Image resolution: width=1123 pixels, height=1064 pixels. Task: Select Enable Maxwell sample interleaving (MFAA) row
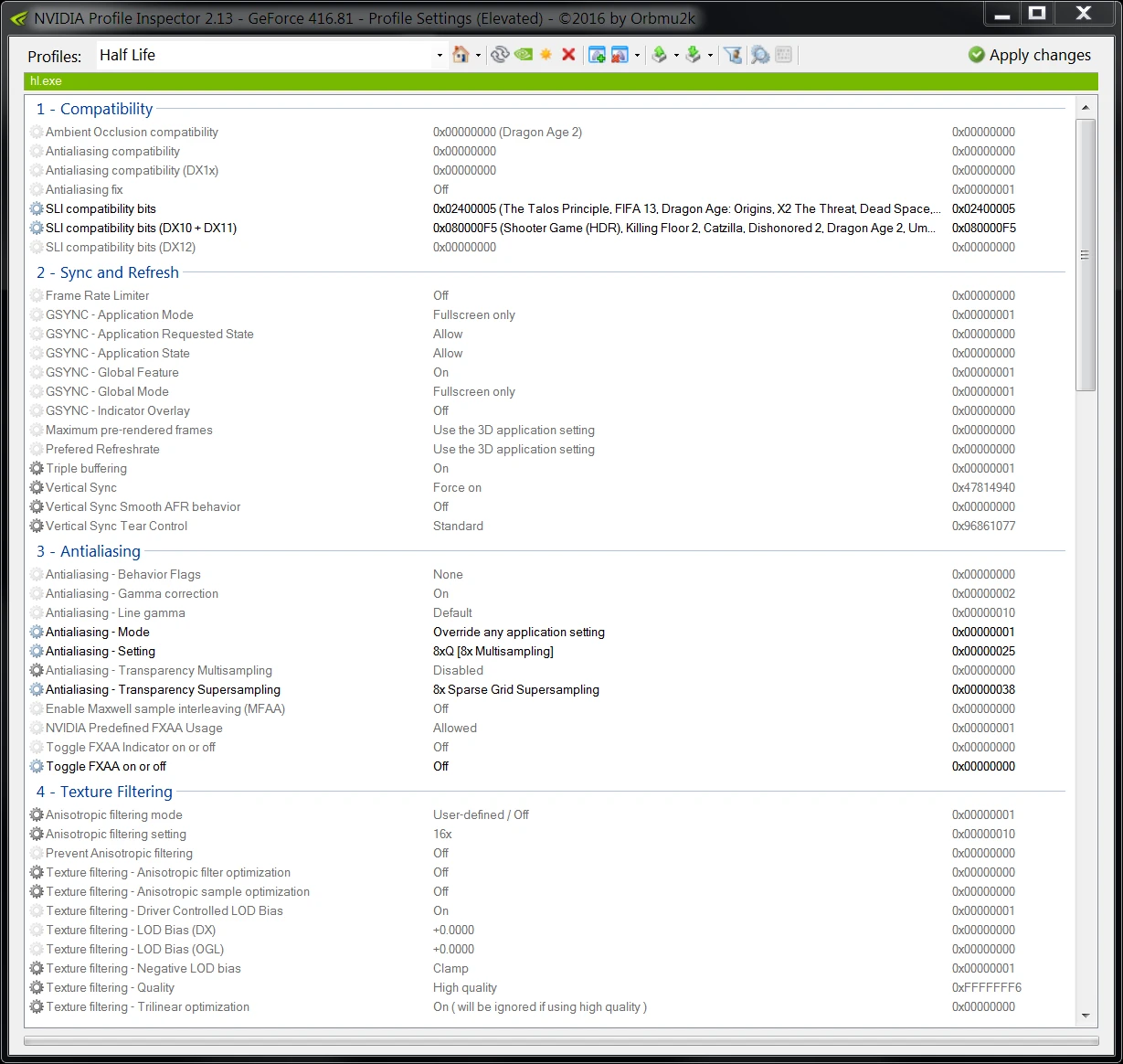click(x=548, y=708)
